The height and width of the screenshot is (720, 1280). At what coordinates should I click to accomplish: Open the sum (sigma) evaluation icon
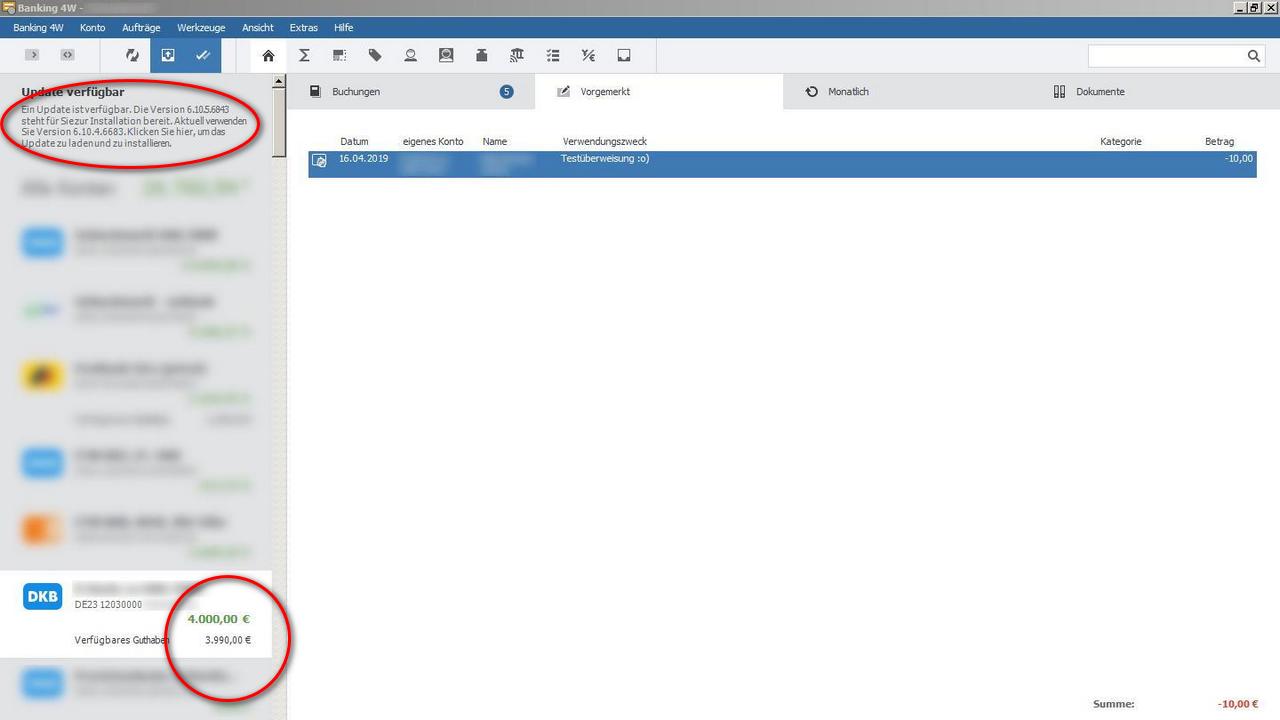[304, 56]
